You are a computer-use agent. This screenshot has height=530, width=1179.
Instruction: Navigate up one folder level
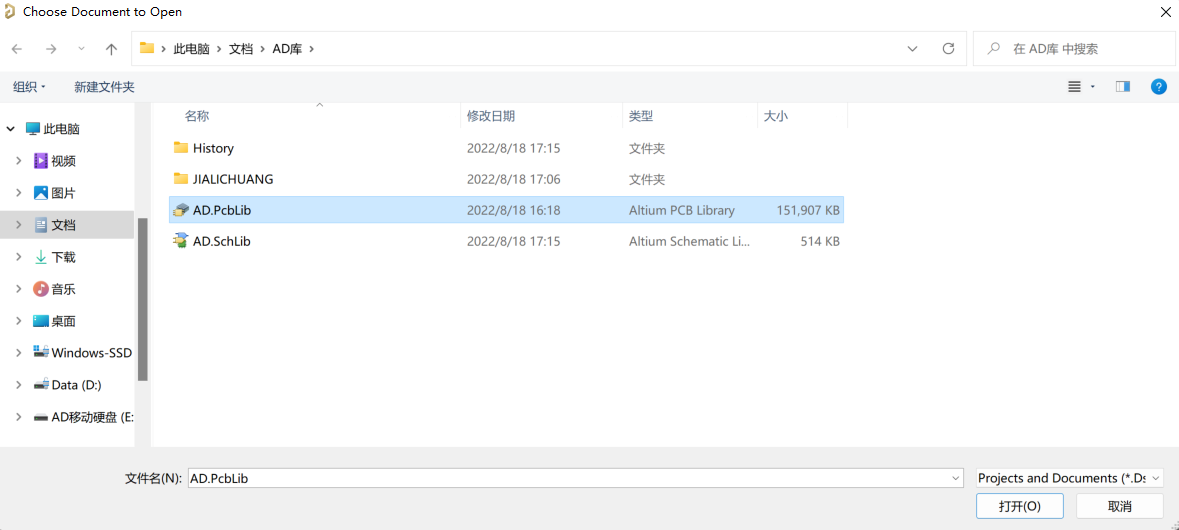click(x=111, y=49)
